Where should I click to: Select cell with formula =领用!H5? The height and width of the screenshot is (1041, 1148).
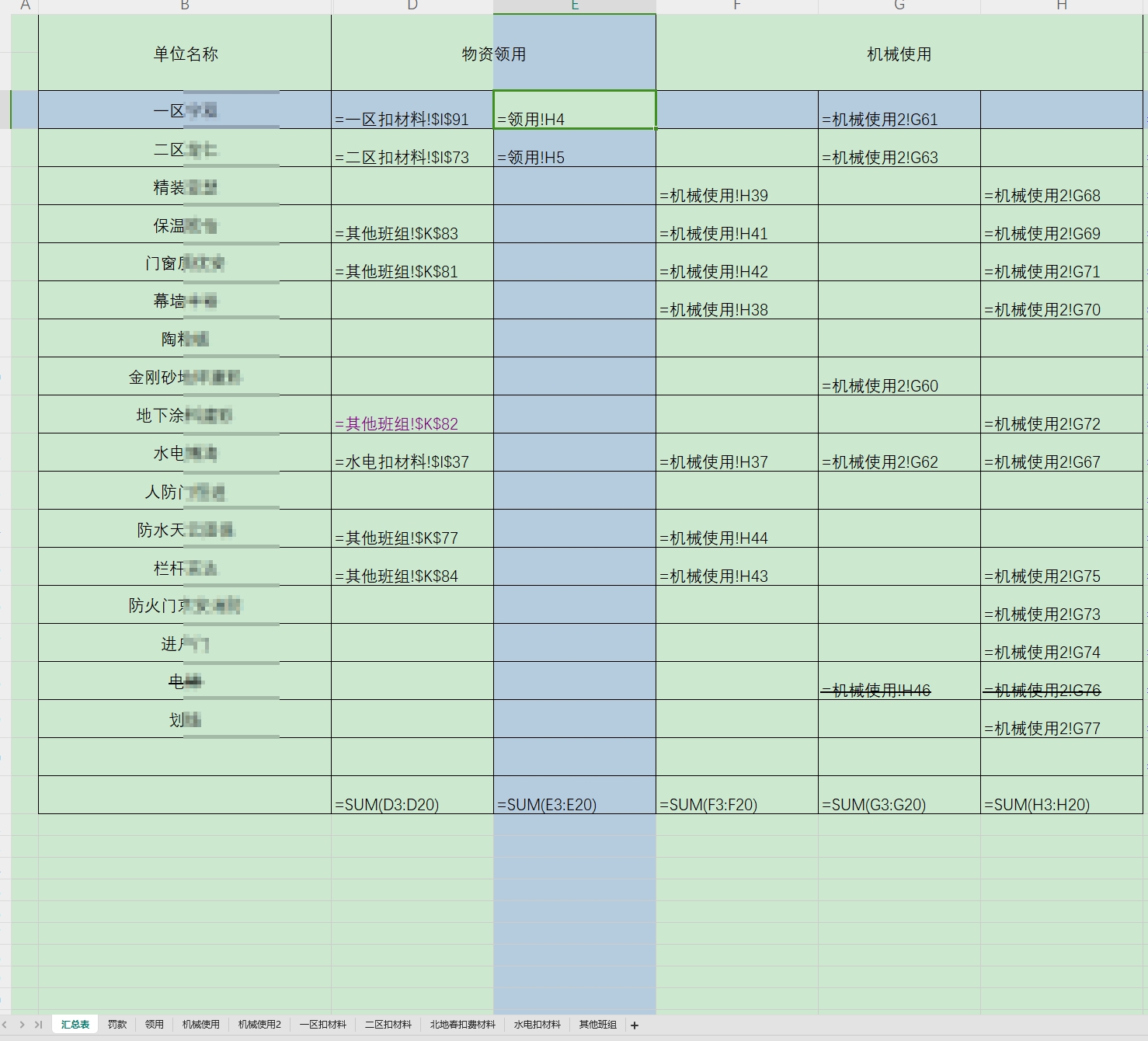tap(574, 148)
